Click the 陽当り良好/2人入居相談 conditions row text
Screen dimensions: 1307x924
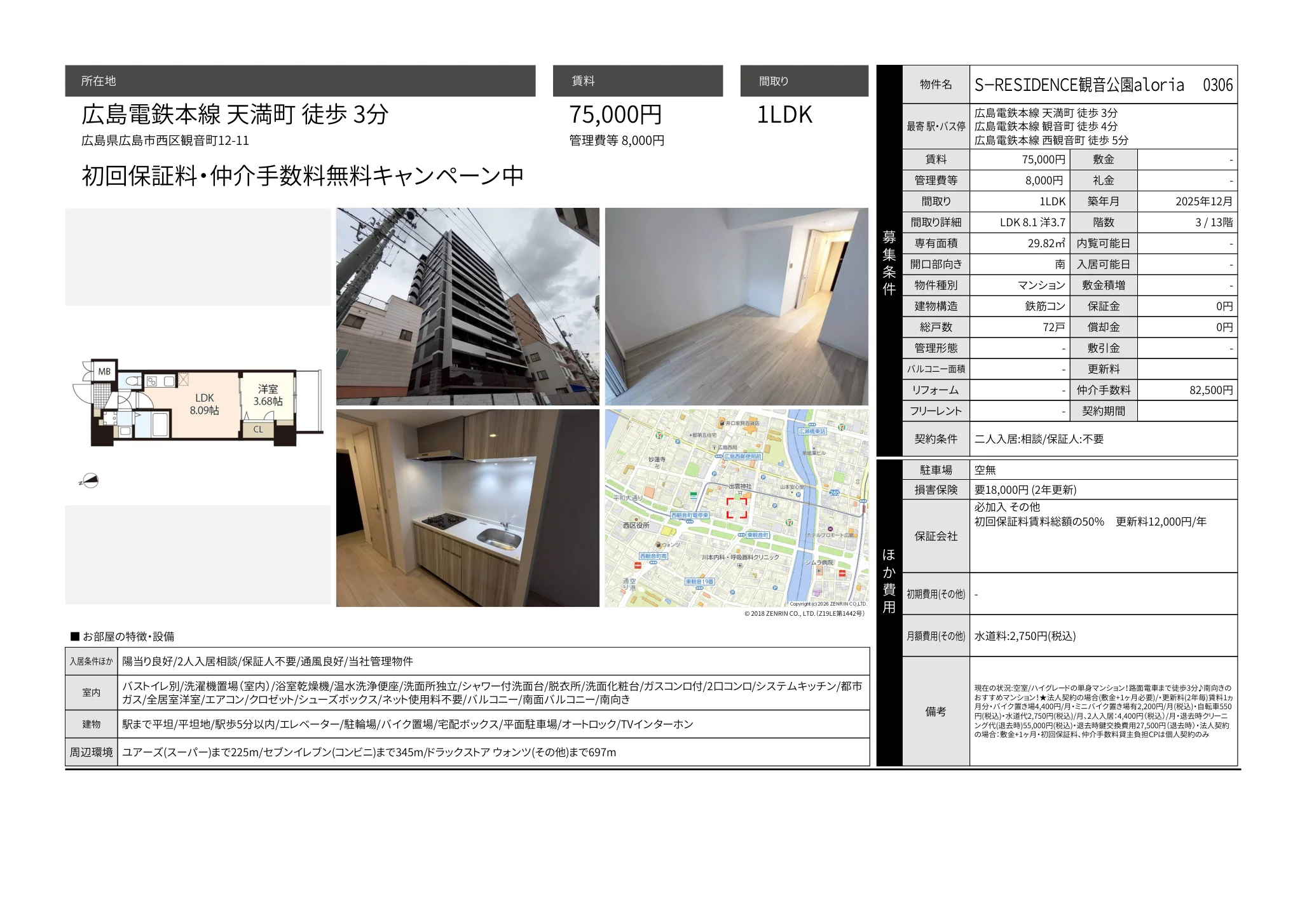point(267,662)
